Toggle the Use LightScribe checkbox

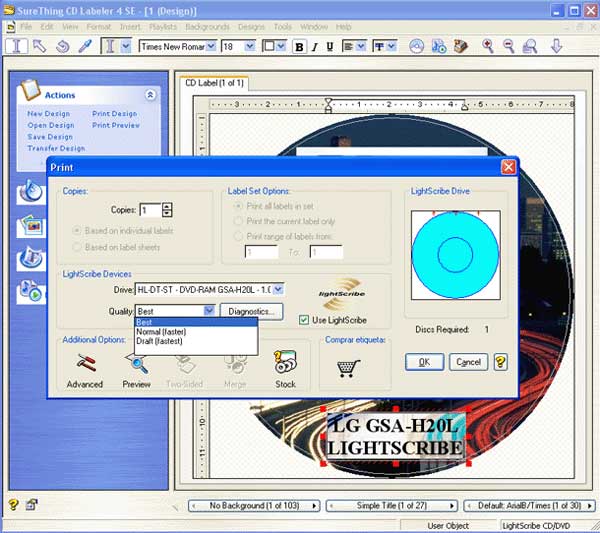click(x=304, y=320)
